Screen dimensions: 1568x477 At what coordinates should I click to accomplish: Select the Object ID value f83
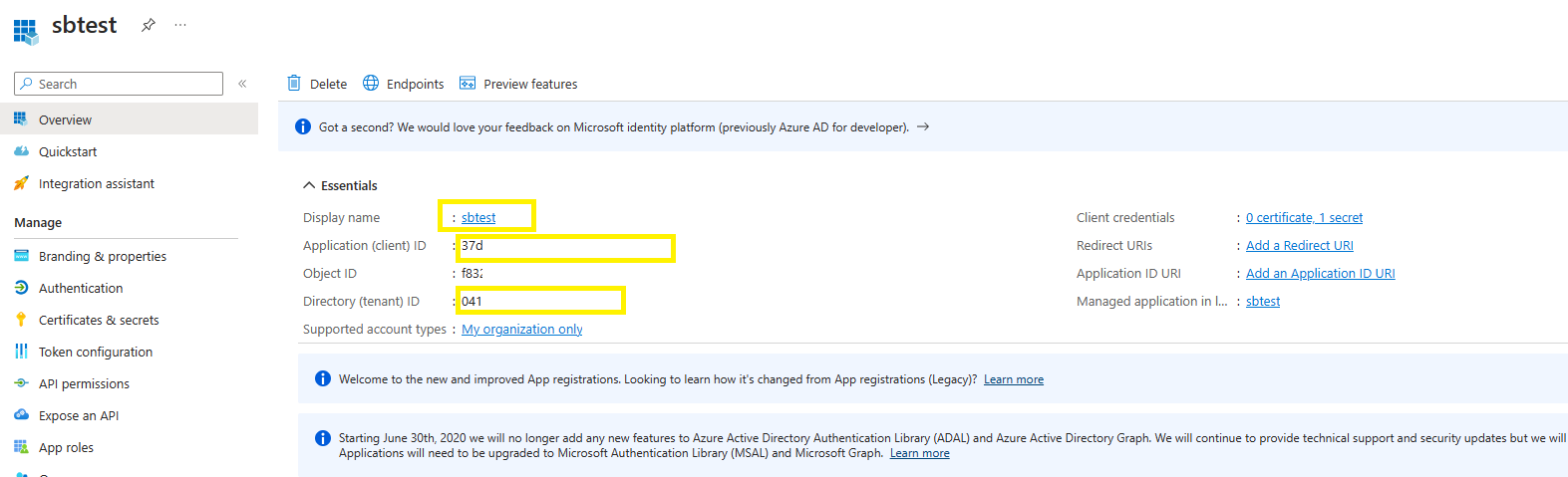[471, 273]
